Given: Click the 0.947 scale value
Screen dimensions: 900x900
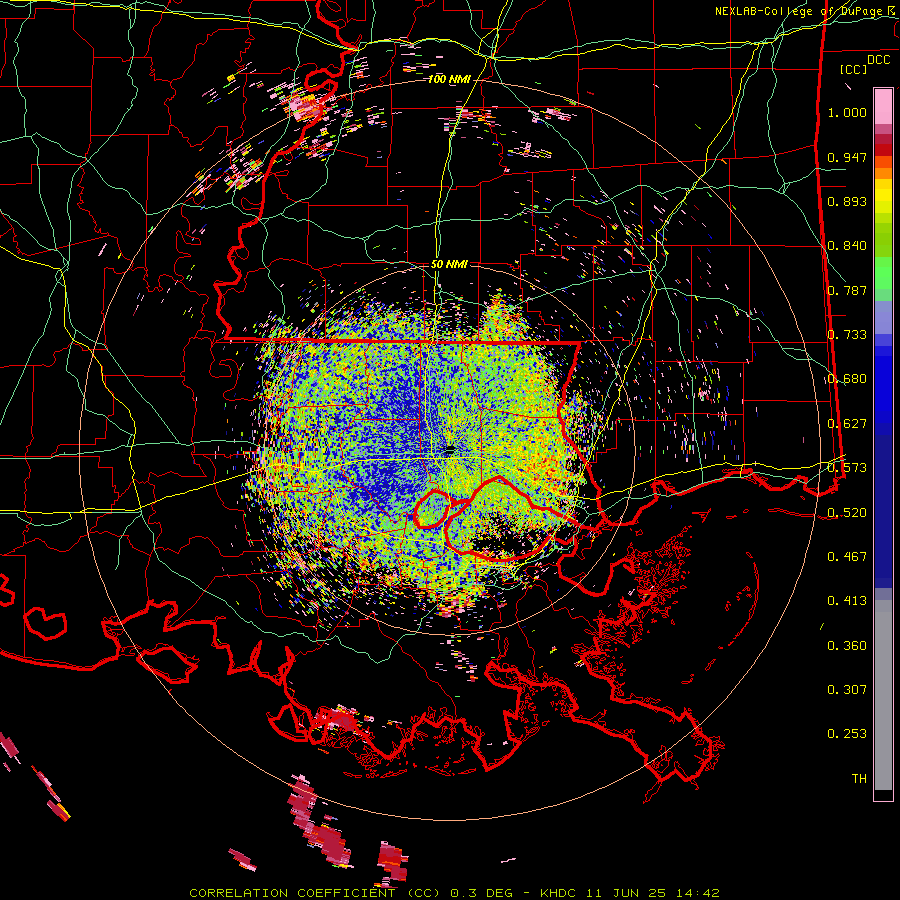Looking at the screenshot, I should click(847, 157).
